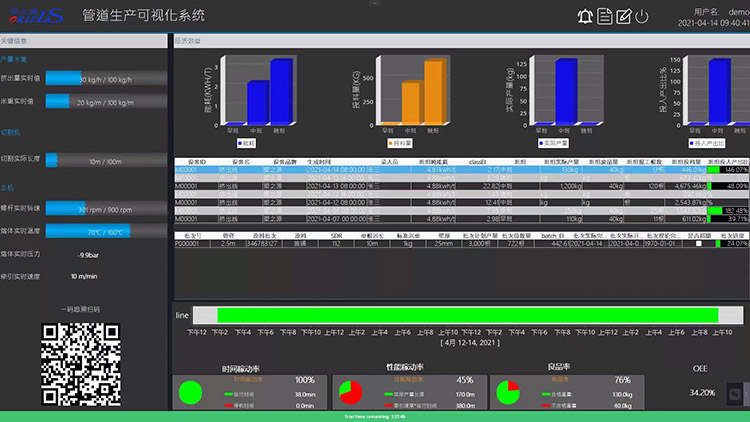Click the 切割实际长度 10m / 100m progress bar
Screen dimensions: 750x422
pyautogui.click(x=106, y=160)
